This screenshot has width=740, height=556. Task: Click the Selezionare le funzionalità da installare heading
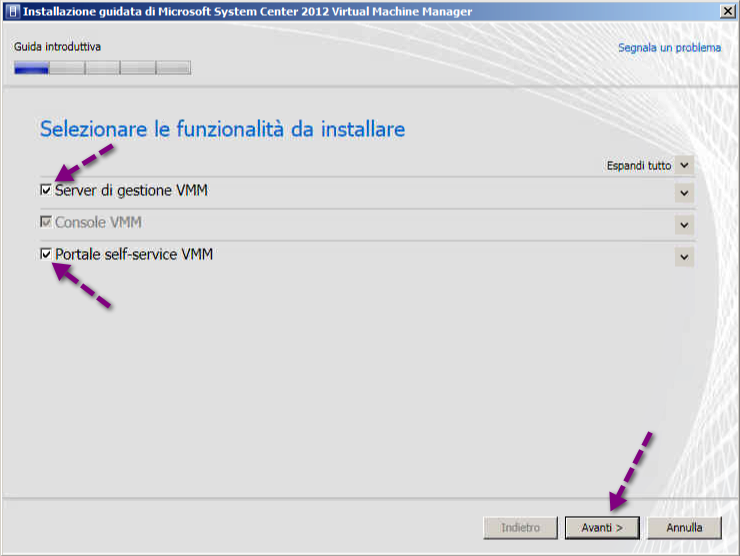tap(222, 129)
